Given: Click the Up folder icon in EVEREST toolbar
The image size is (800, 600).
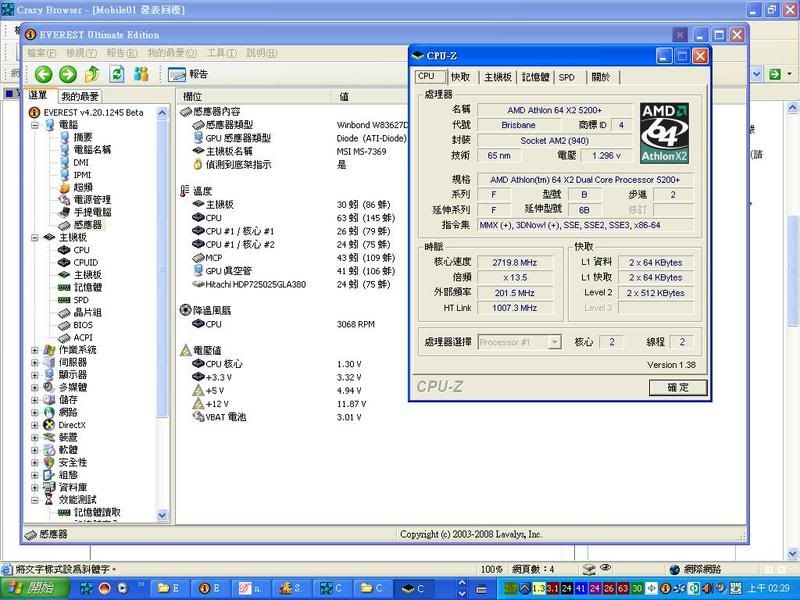Looking at the screenshot, I should pyautogui.click(x=92, y=74).
